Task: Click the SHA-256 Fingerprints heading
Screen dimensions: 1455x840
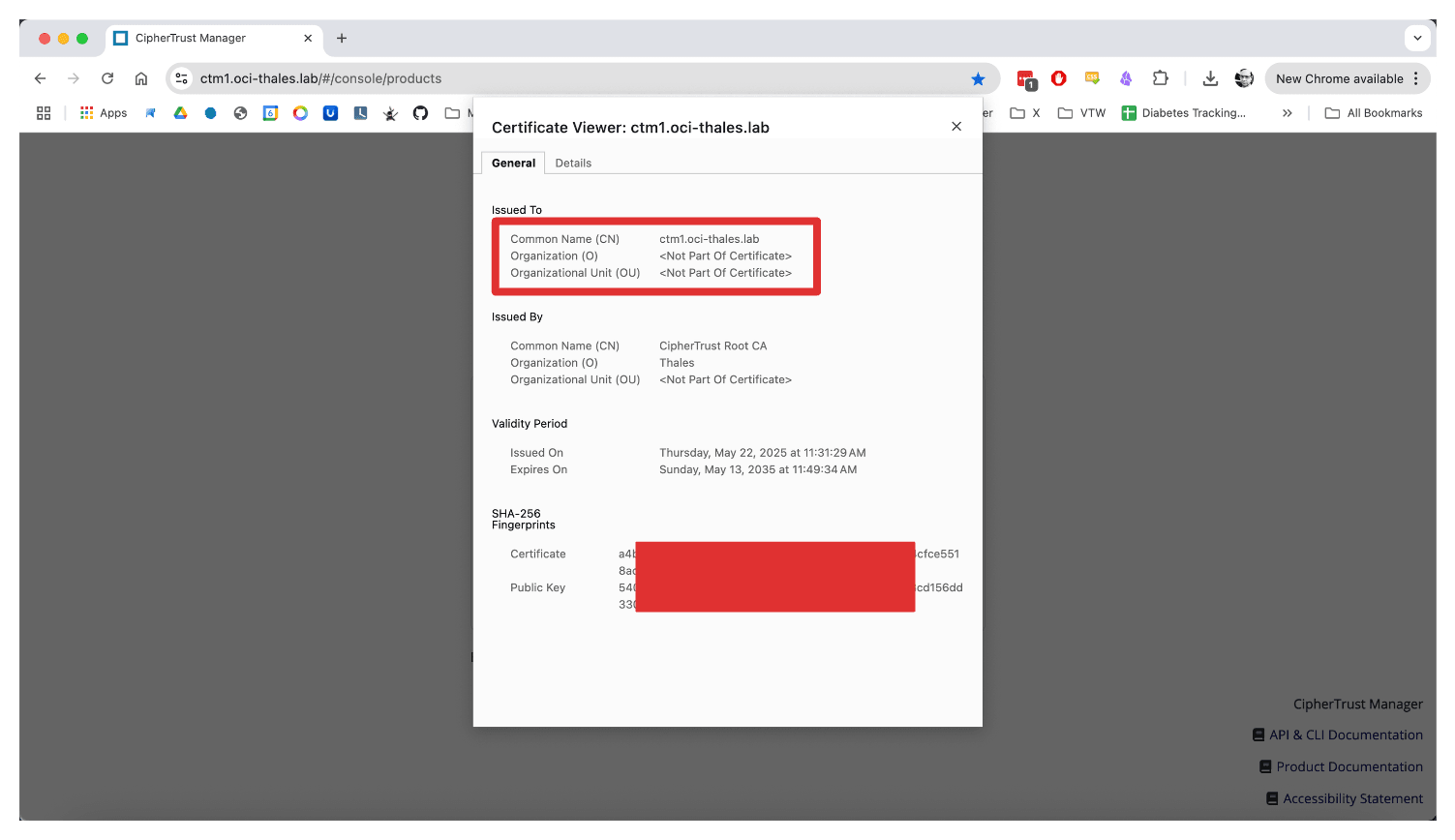Action: coord(523,520)
